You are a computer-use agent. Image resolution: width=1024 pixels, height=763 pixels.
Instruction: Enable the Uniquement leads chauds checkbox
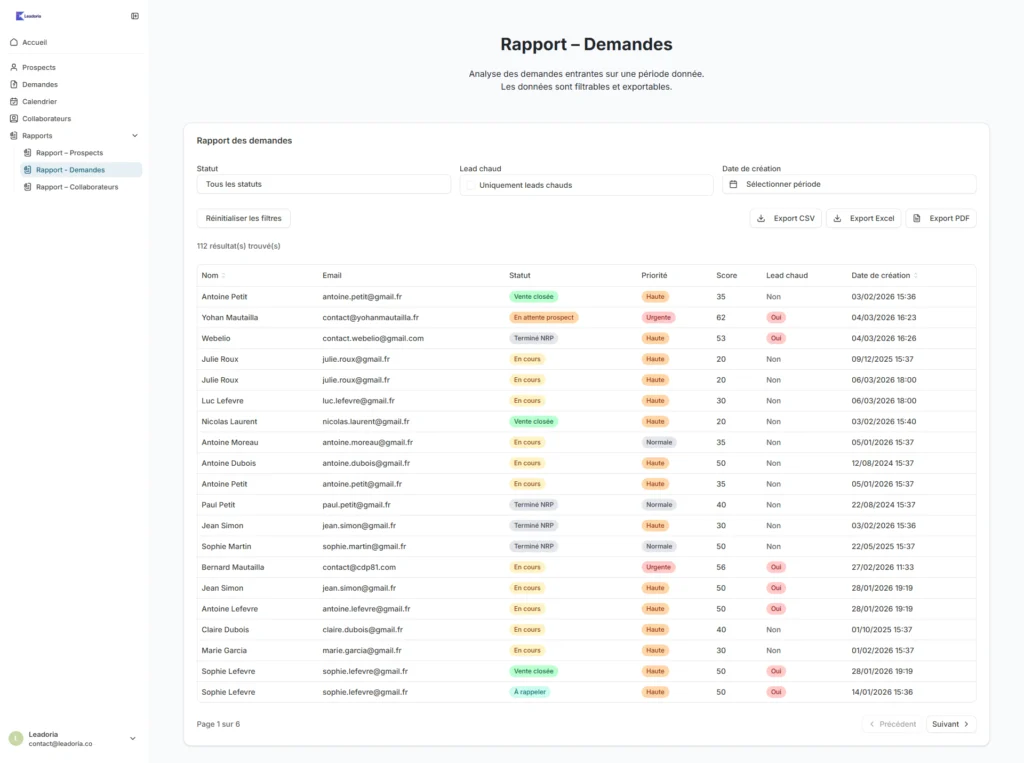tap(471, 185)
